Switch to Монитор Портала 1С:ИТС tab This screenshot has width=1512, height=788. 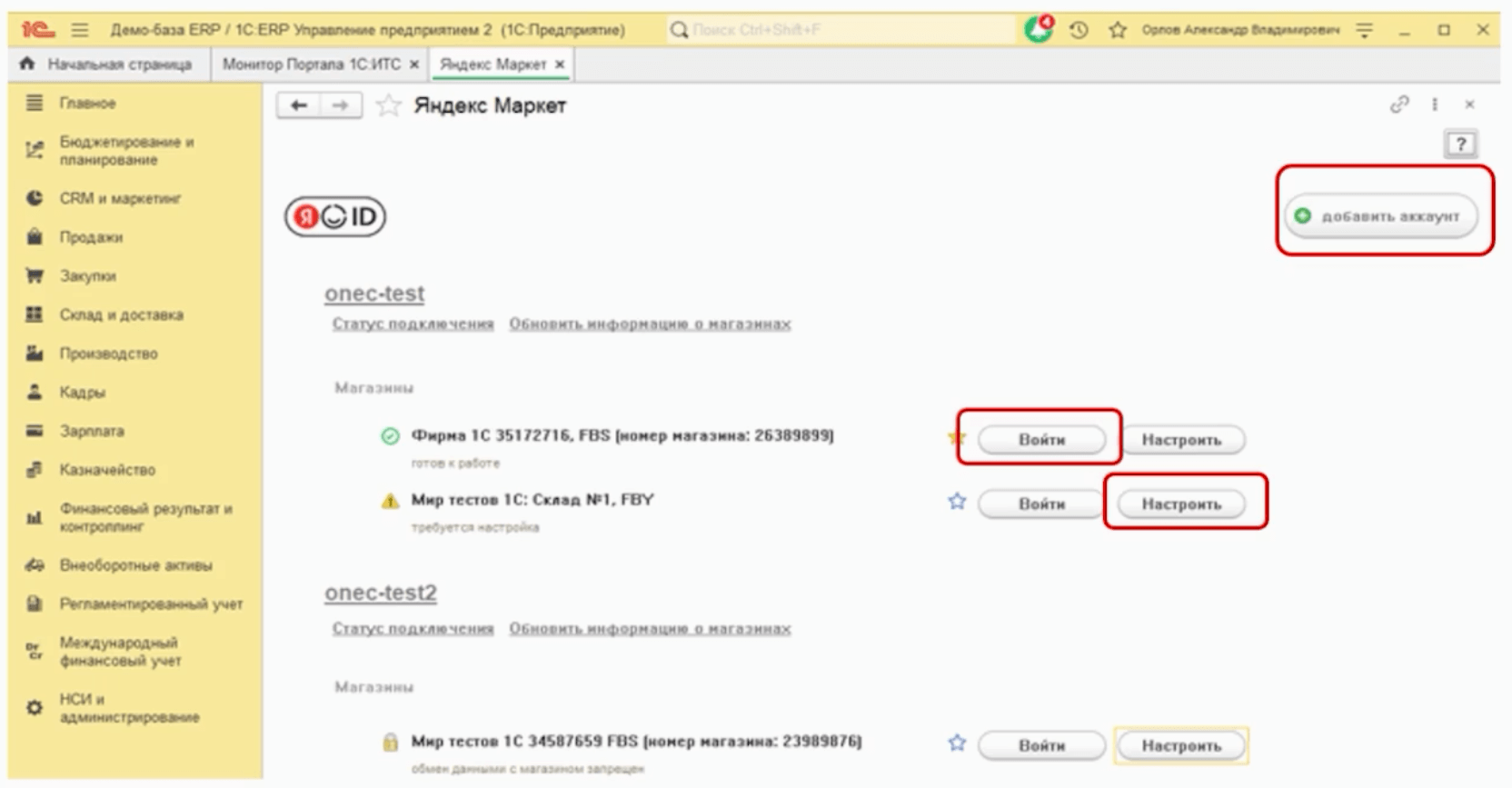(x=311, y=65)
